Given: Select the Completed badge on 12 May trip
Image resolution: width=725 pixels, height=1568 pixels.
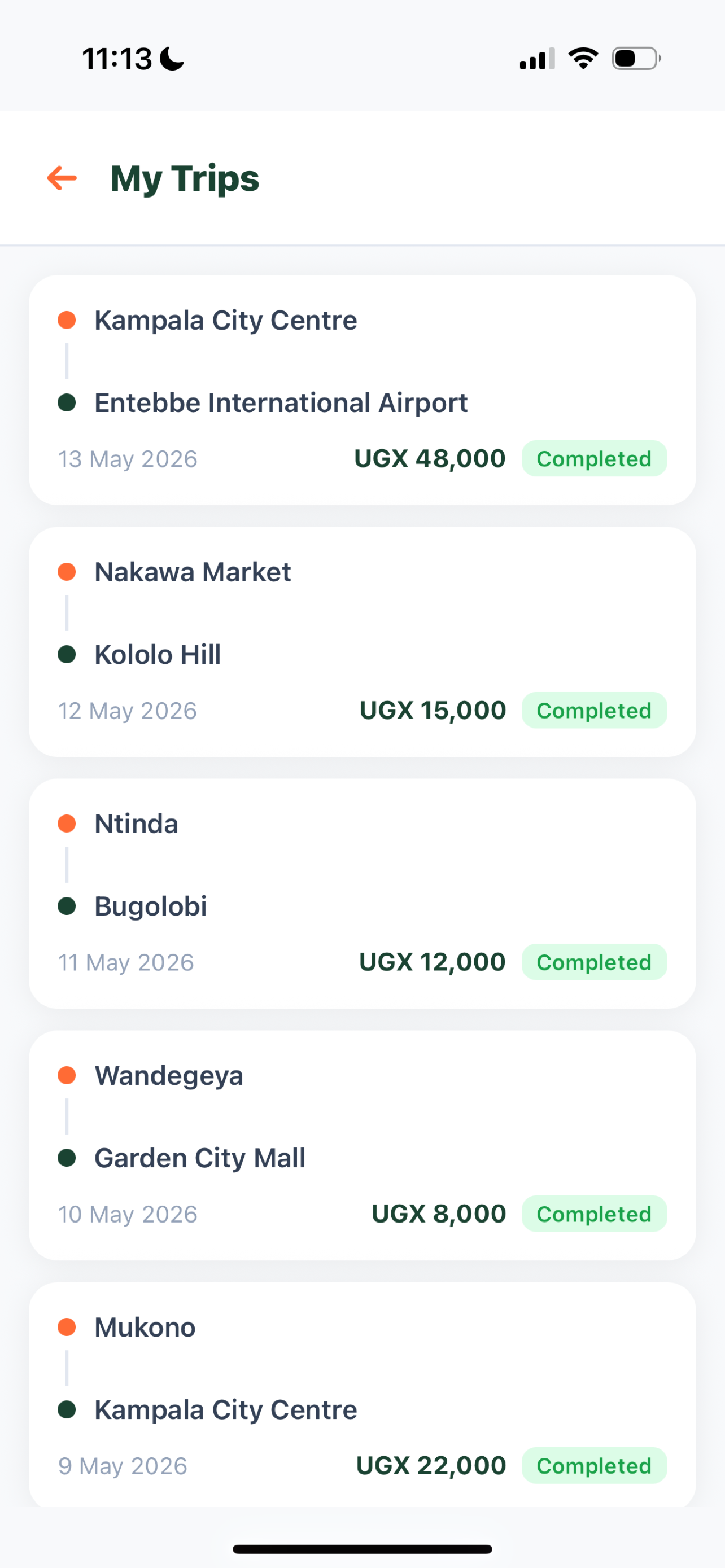Looking at the screenshot, I should pyautogui.click(x=594, y=711).
